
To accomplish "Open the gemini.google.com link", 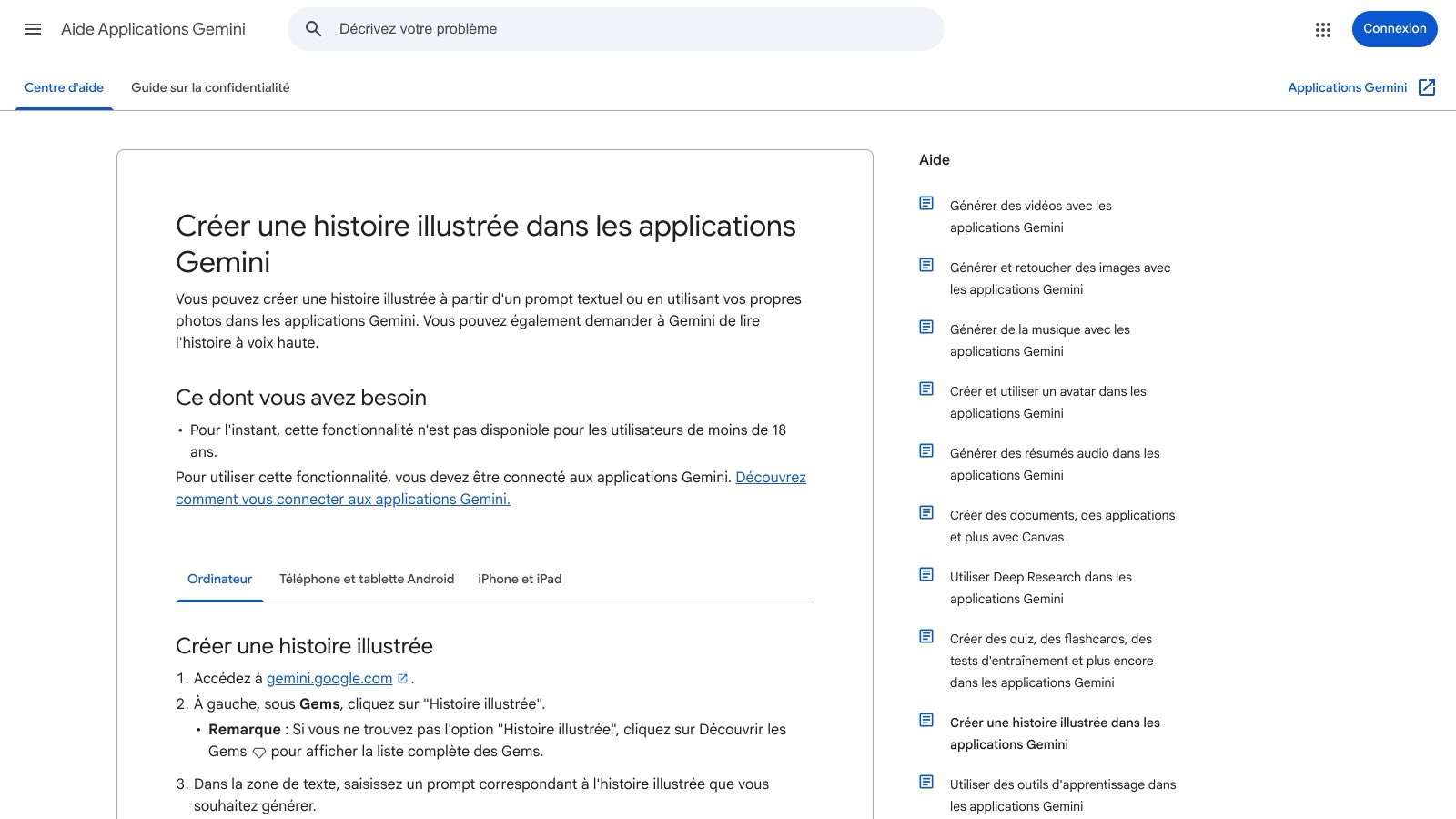I will [x=329, y=678].
